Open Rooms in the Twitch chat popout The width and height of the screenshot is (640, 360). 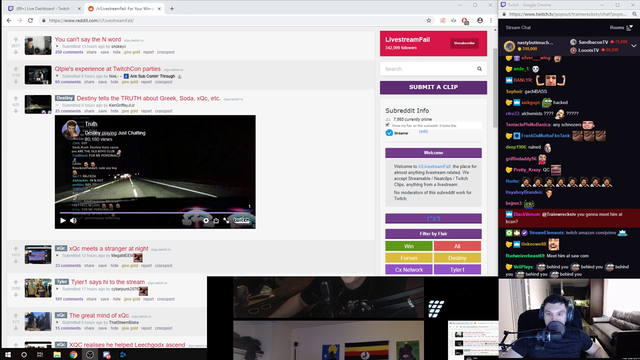621,28
